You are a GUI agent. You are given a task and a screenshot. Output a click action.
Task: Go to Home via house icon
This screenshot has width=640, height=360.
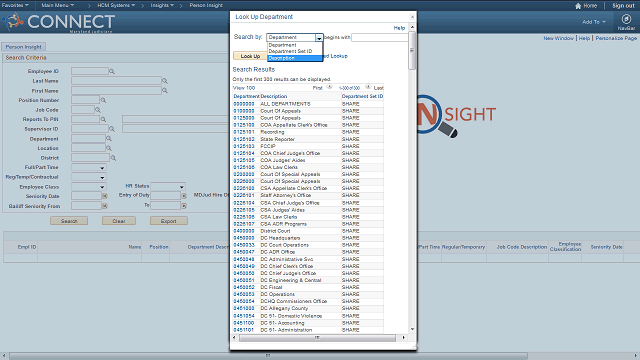click(x=578, y=6)
